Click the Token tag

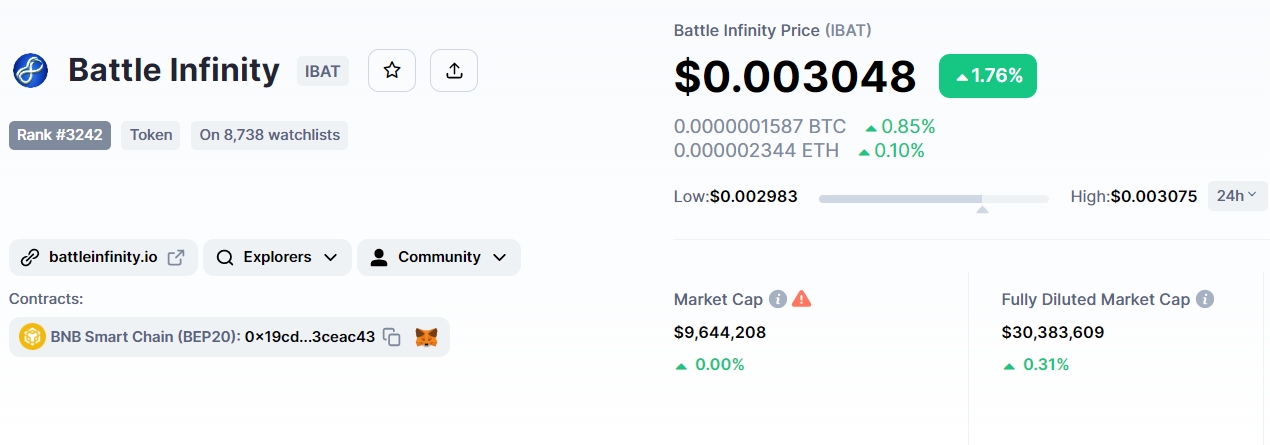click(x=151, y=135)
